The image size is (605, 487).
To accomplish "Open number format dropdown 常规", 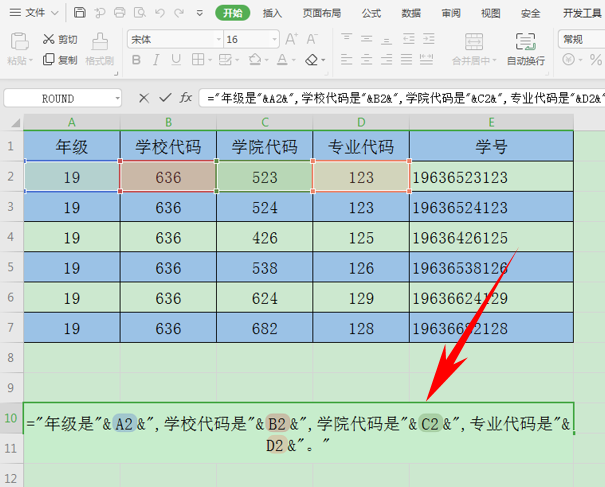I will click(581, 39).
